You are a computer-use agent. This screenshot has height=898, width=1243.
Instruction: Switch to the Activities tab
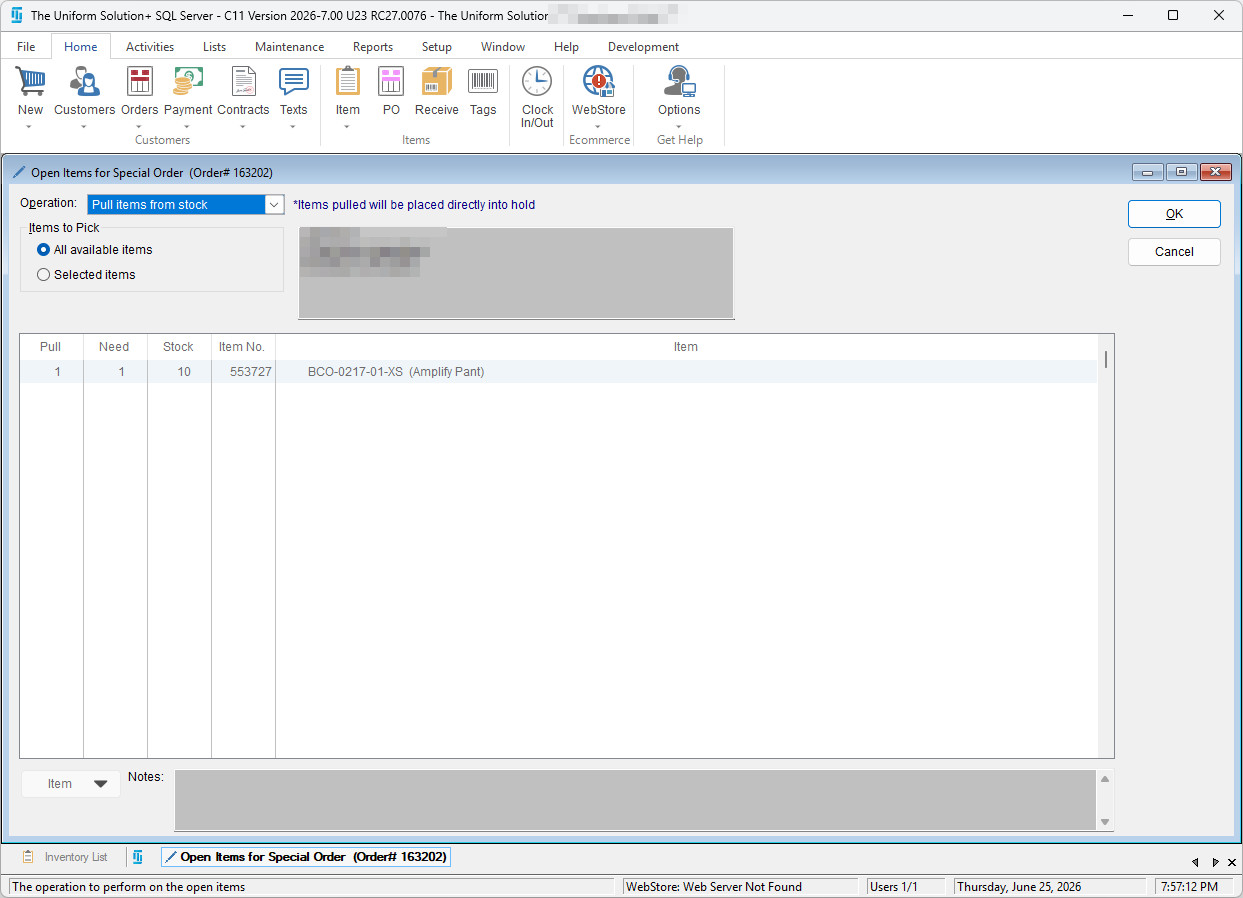[150, 47]
